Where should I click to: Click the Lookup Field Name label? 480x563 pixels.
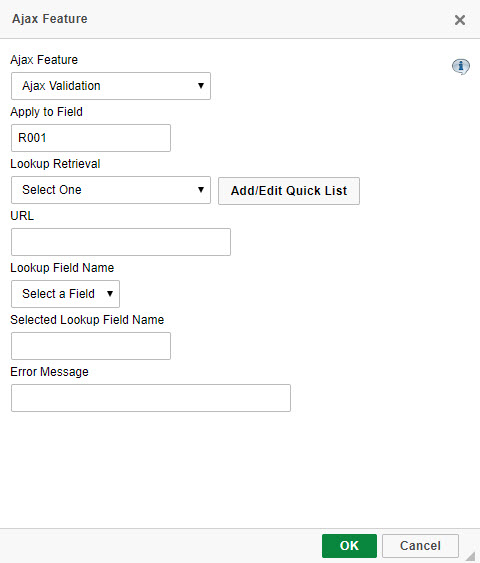coord(62,268)
